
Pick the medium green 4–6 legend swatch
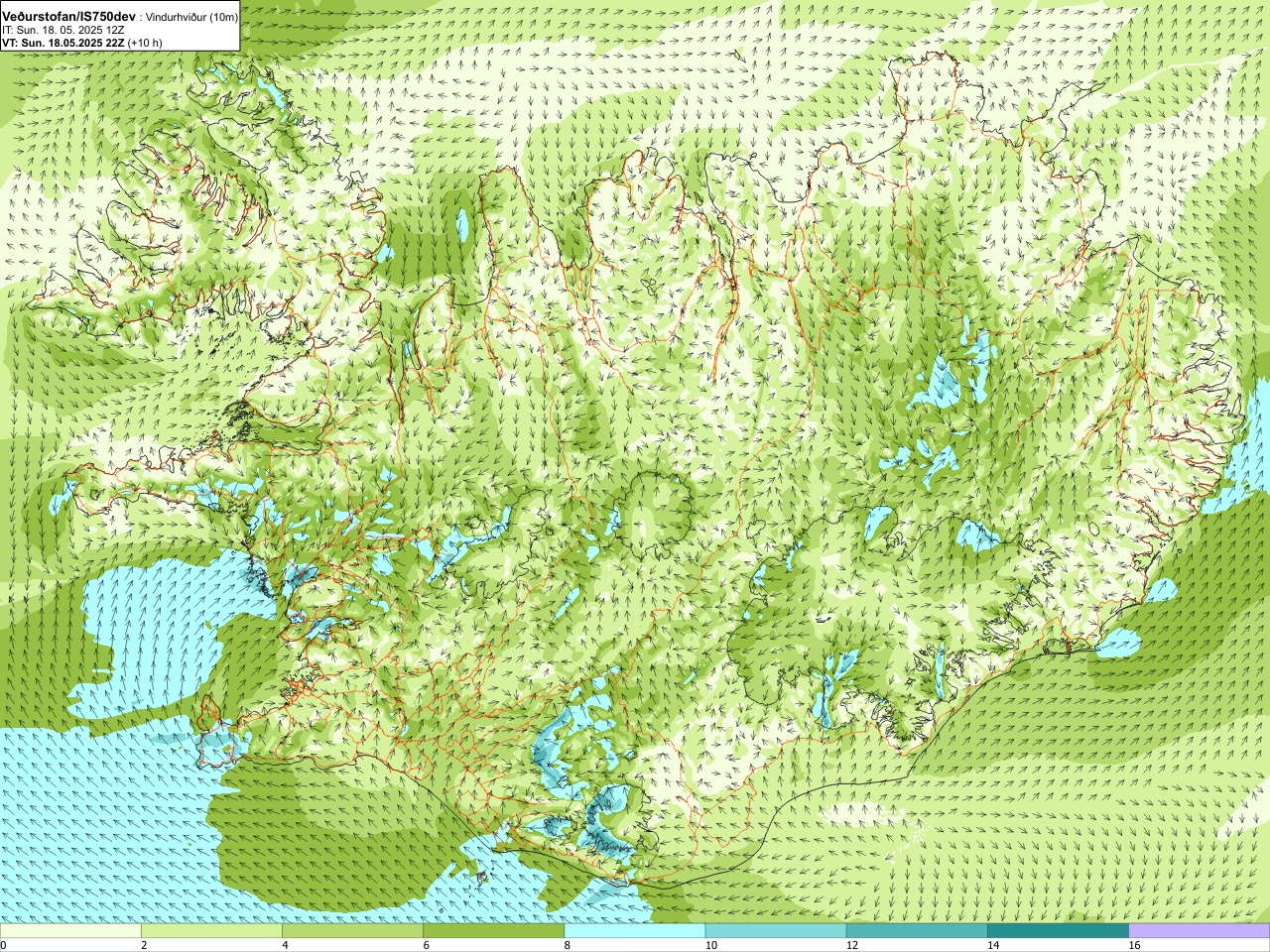point(352,931)
